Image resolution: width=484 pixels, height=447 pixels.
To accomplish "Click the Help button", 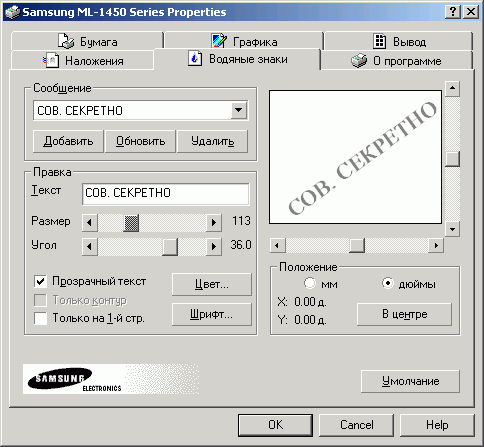I will click(x=437, y=425).
